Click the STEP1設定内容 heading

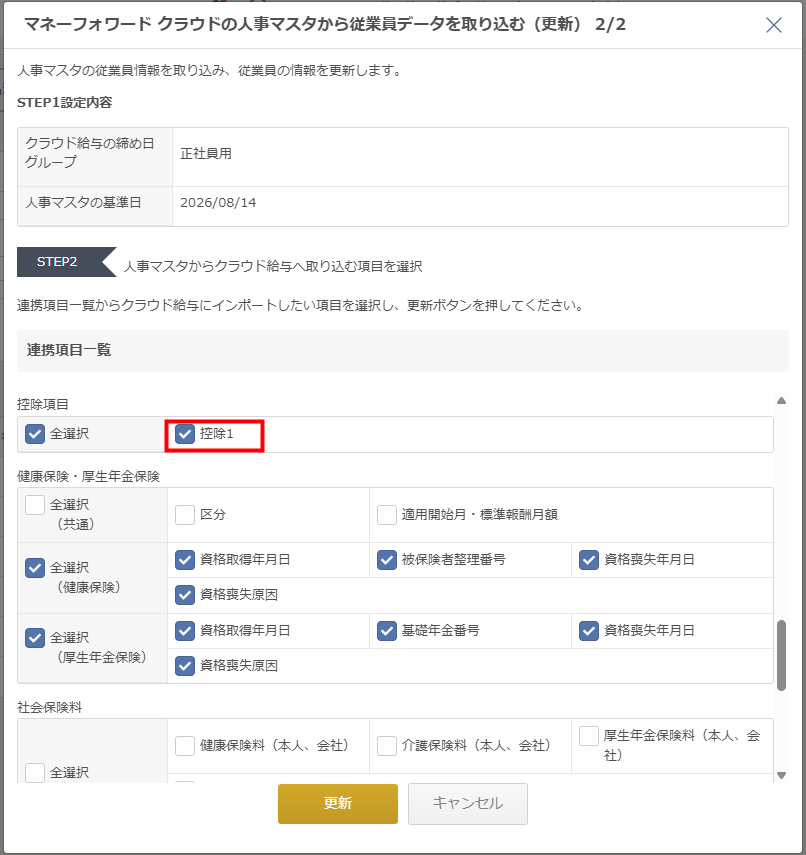pos(64,103)
